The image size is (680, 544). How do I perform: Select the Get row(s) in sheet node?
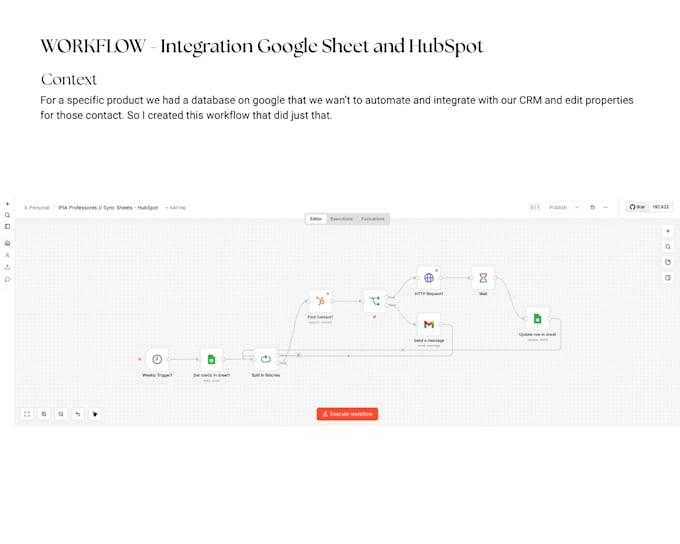pyautogui.click(x=211, y=359)
